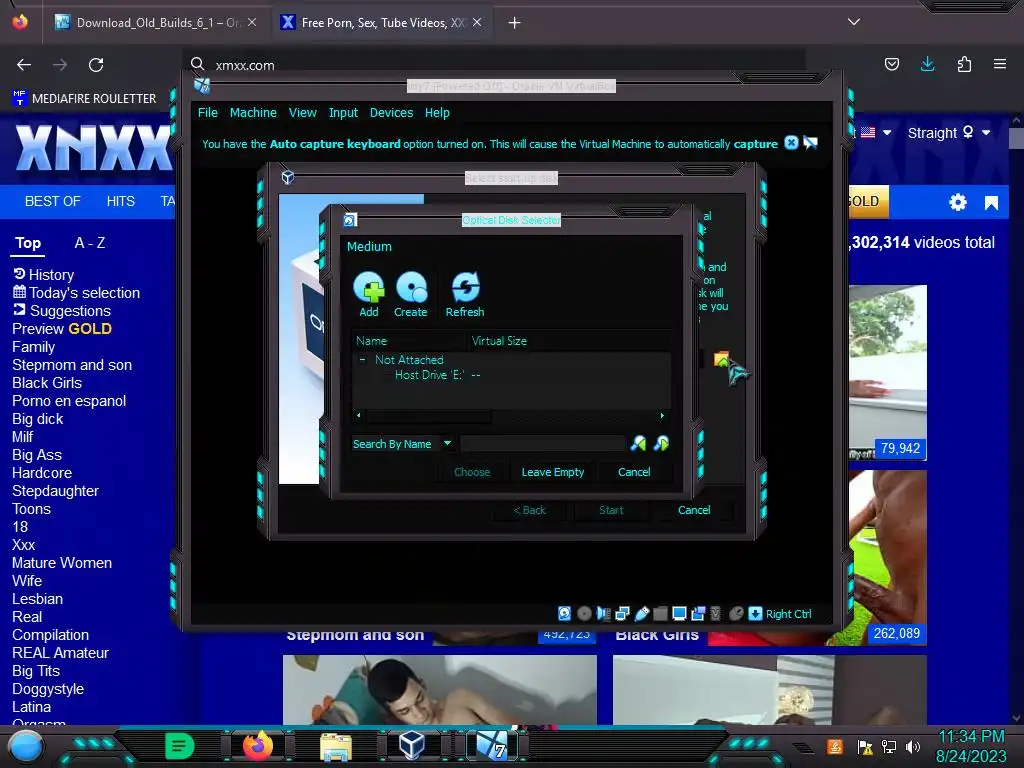
Task: Click the list all tabs chevron in Firefox
Action: (x=854, y=22)
